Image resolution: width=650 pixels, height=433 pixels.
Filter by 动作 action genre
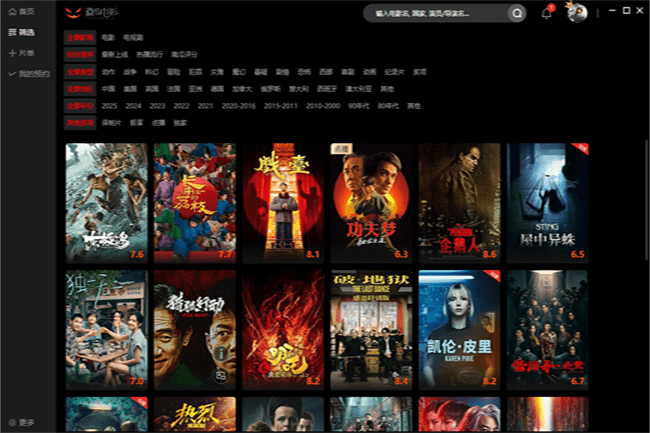point(108,72)
